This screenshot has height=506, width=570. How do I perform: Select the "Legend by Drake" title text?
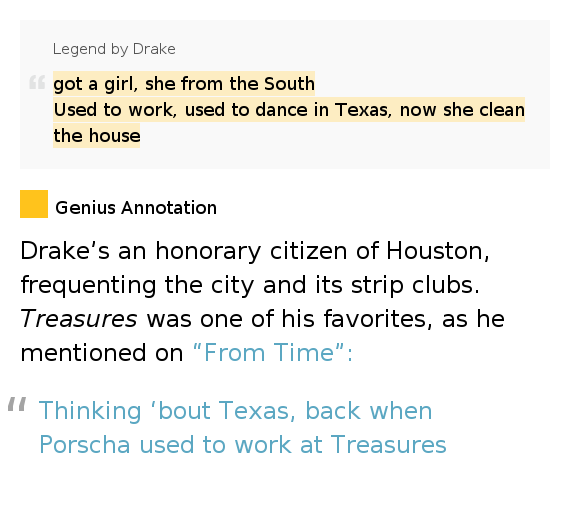(114, 49)
